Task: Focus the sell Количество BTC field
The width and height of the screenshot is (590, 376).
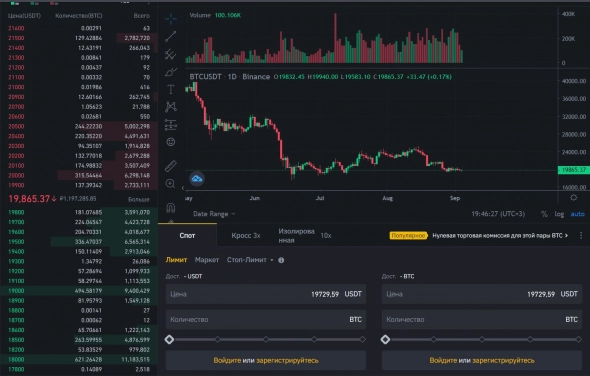Action: click(x=482, y=320)
